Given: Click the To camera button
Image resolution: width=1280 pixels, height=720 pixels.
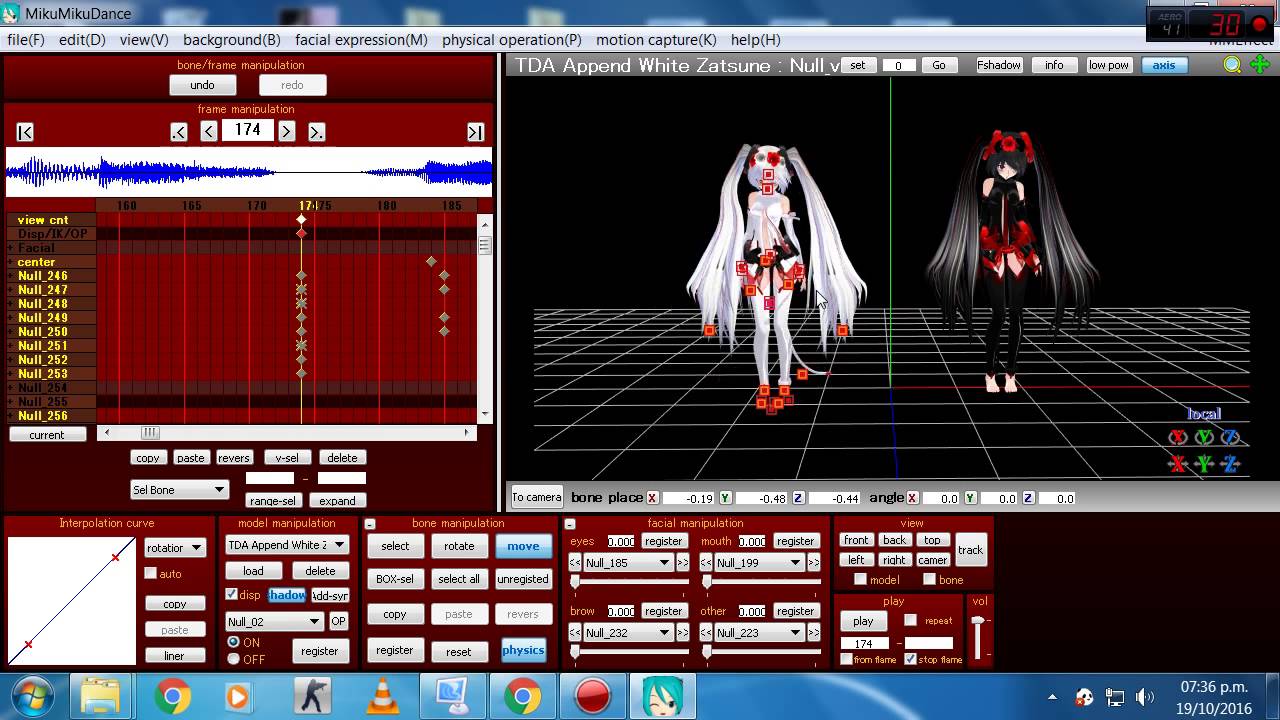Looking at the screenshot, I should coord(537,497).
